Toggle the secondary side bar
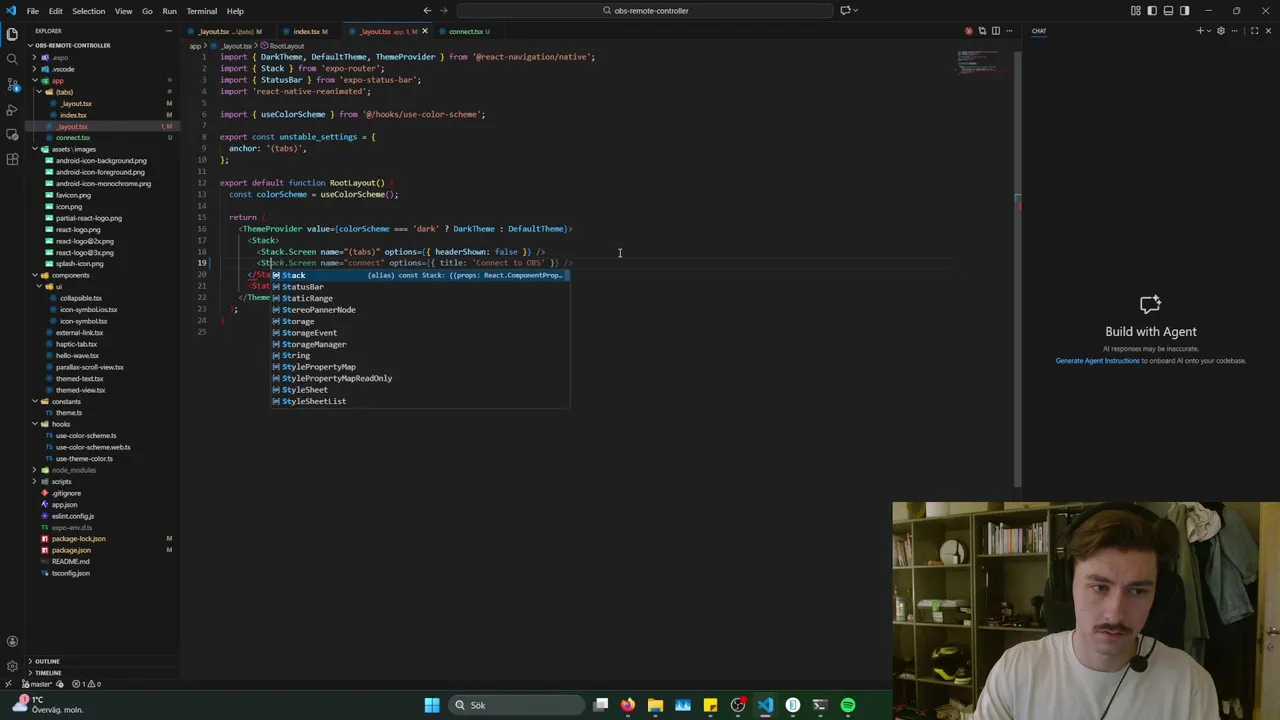 click(1184, 10)
